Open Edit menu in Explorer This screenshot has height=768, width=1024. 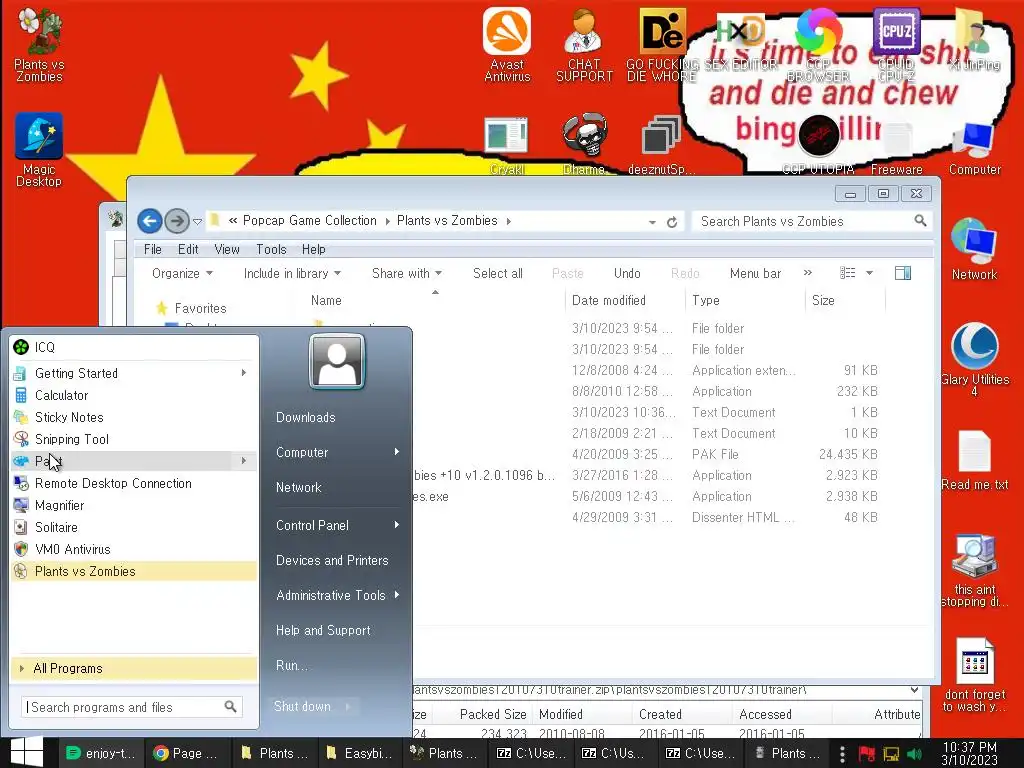pos(188,249)
